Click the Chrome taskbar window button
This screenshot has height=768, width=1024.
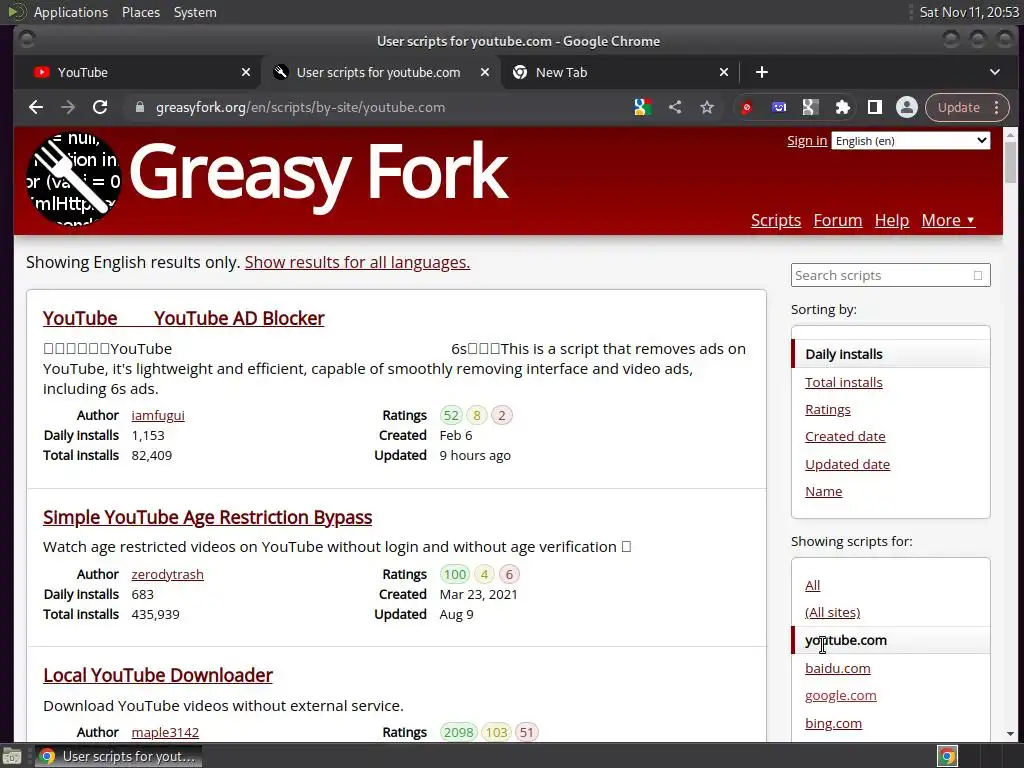pos(118,756)
